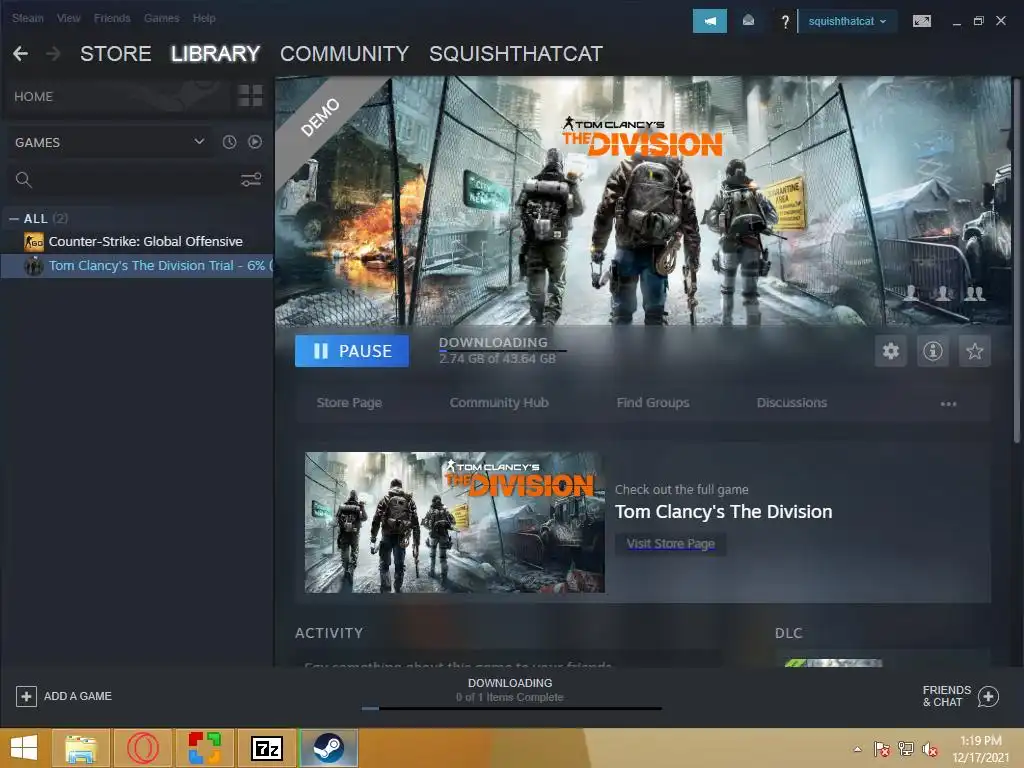Select the Counter-Strike game icon in list
The height and width of the screenshot is (768, 1024).
pyautogui.click(x=34, y=242)
